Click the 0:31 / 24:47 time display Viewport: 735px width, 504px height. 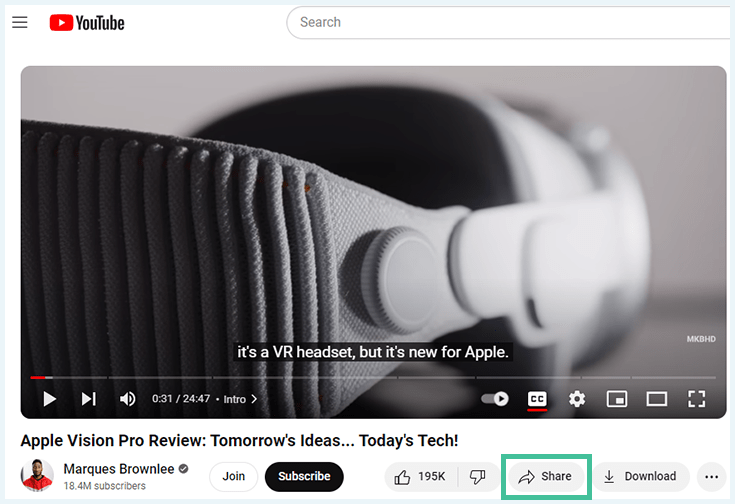181,399
